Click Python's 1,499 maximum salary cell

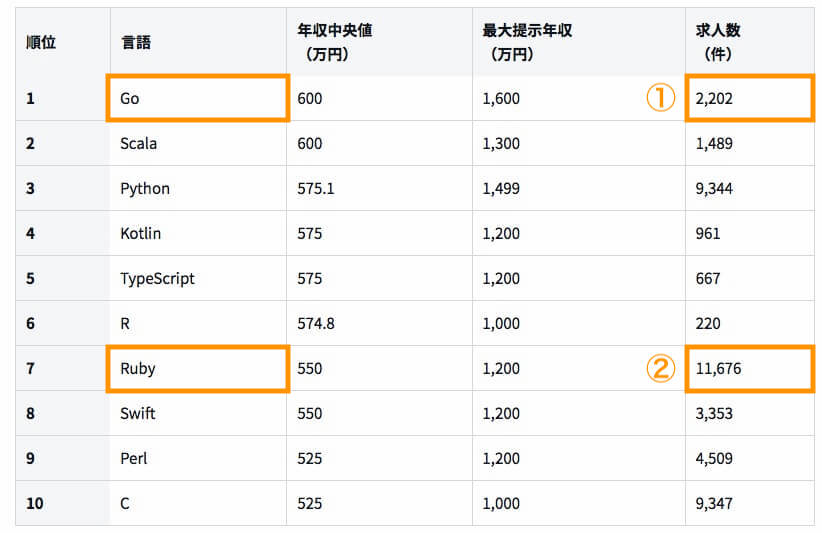(579, 188)
